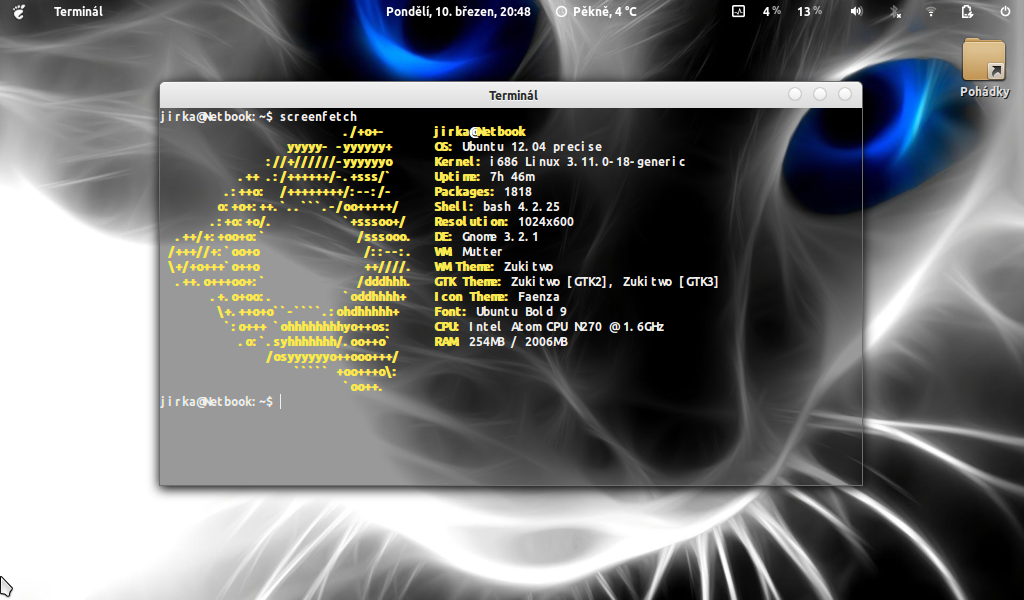Click the RAM: 254MB / 2006MB line

501,342
